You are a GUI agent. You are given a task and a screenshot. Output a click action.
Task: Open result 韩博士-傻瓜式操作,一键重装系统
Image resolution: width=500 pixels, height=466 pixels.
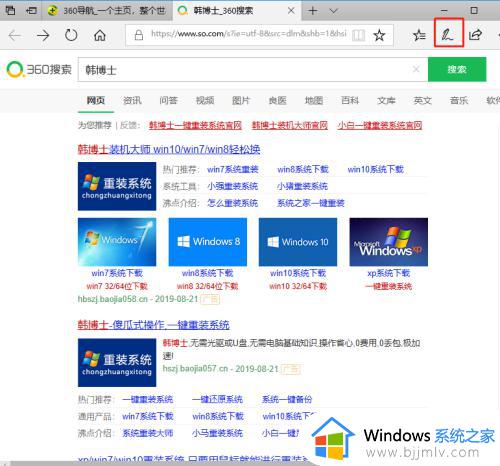154,325
